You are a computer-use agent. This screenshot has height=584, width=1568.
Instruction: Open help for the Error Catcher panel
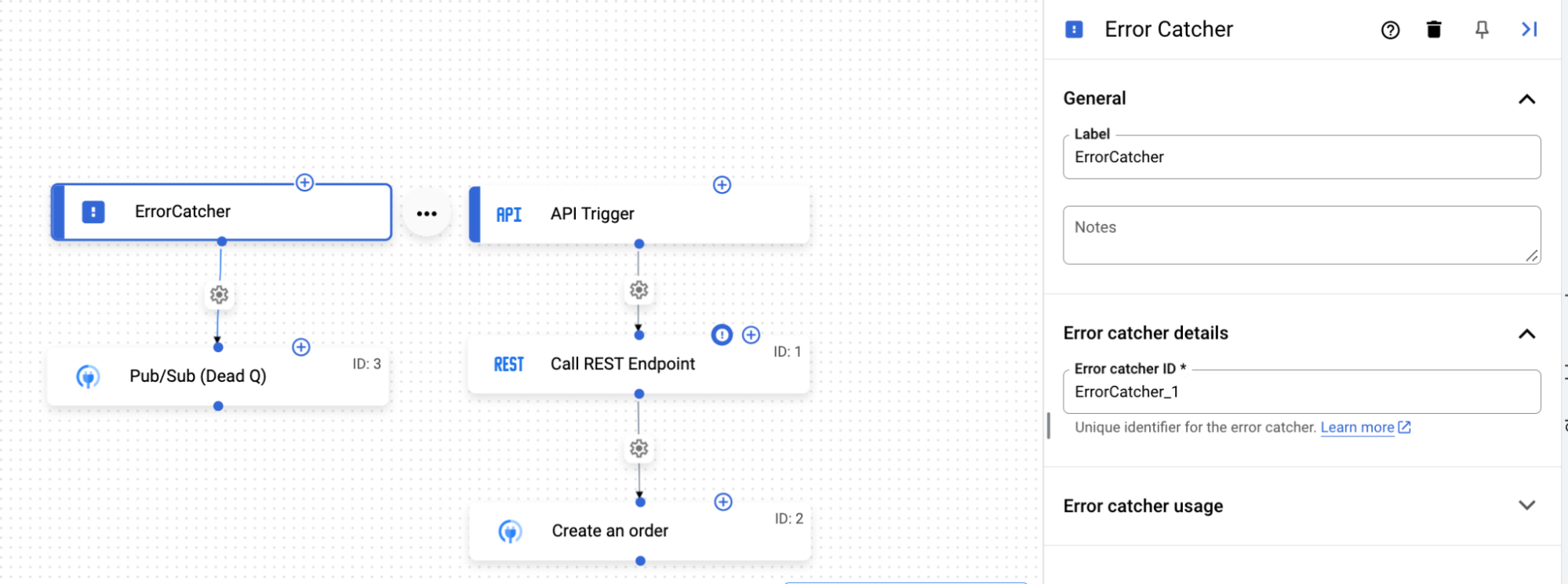point(1390,30)
